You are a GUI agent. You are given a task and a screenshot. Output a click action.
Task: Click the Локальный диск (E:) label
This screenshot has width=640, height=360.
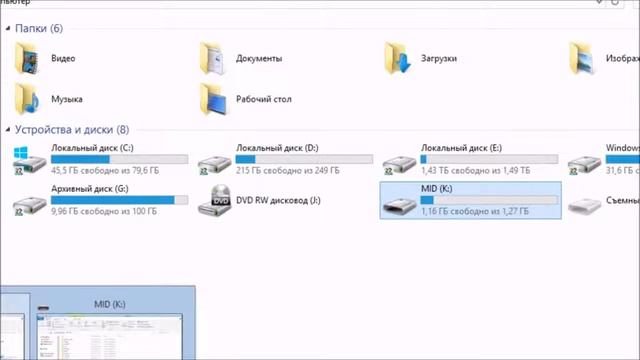[x=461, y=148]
